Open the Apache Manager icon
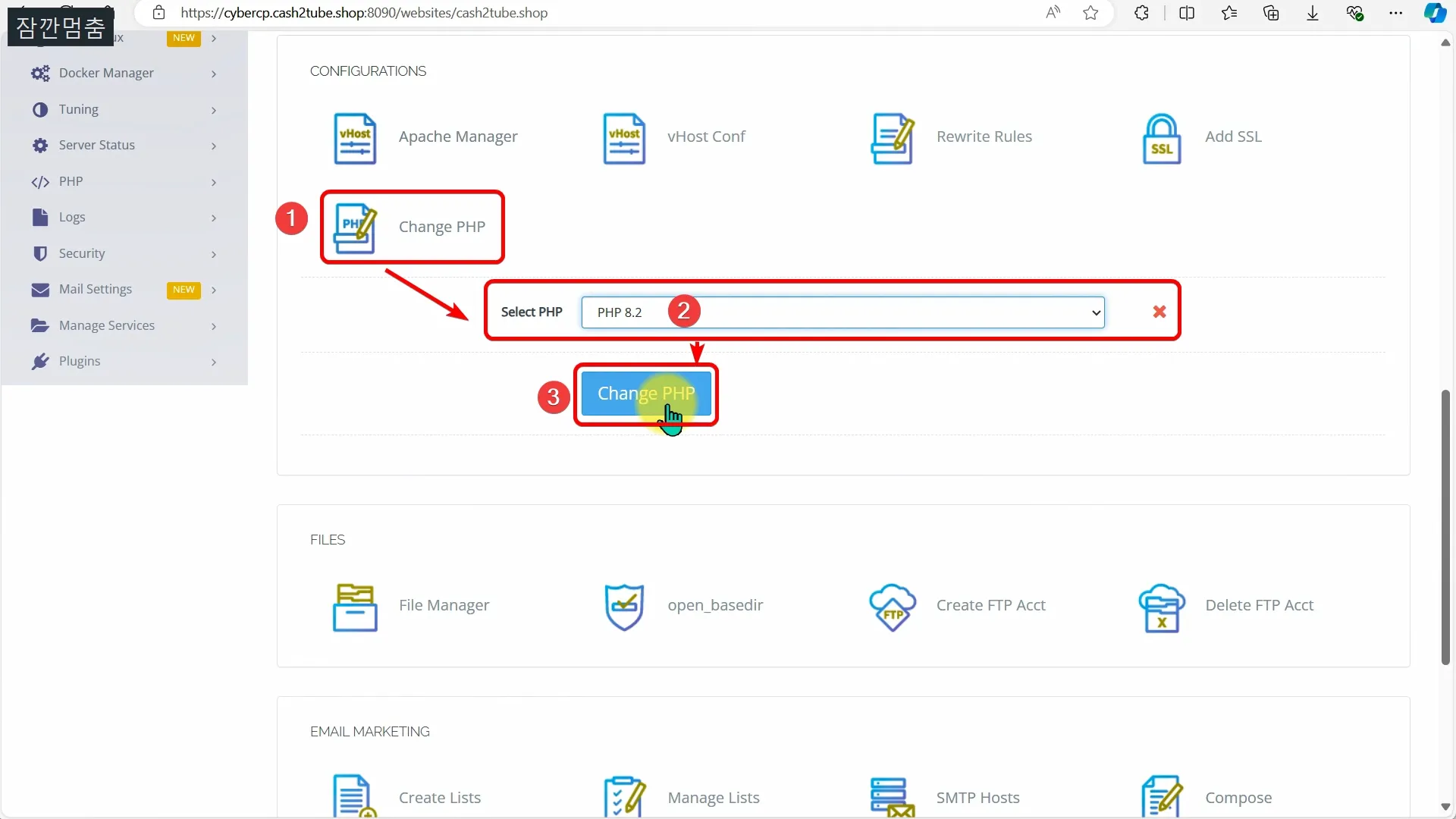The image size is (1456, 819). (355, 138)
